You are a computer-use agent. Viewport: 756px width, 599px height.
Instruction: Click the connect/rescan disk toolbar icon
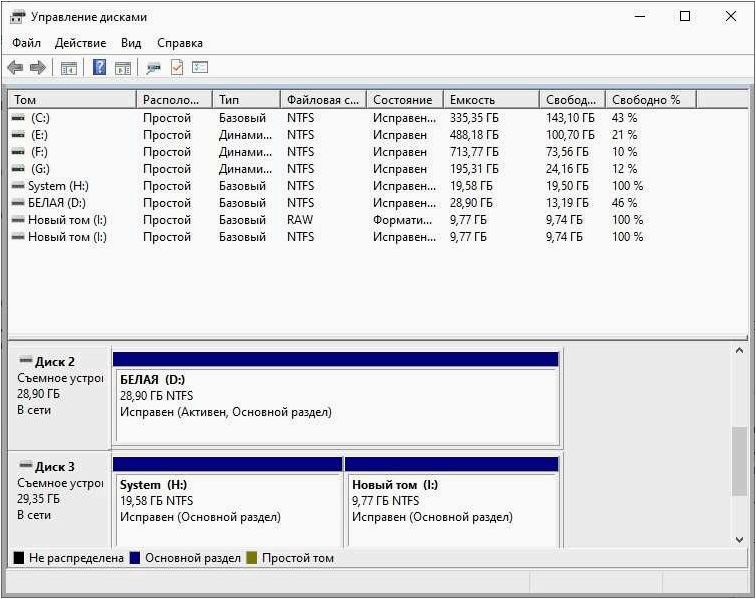[x=153, y=68]
